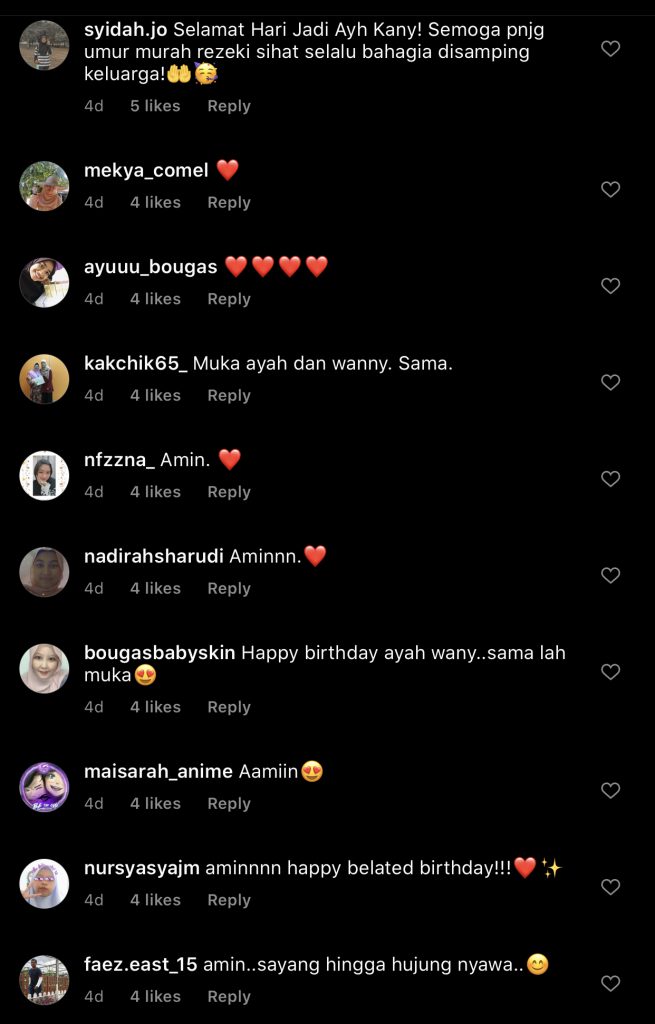Like ayuuu_bougas's four hearts comment
Viewport: 655px width, 1024px height.
610,286
